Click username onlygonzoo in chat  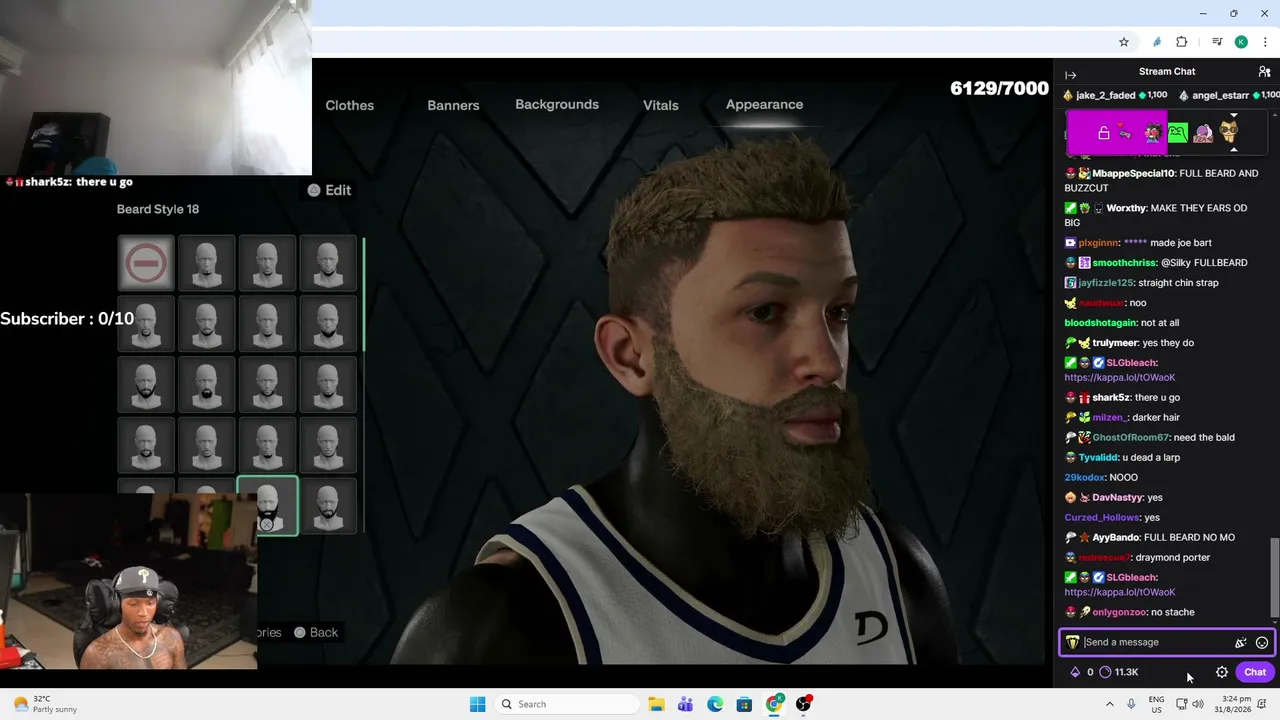click(1119, 612)
